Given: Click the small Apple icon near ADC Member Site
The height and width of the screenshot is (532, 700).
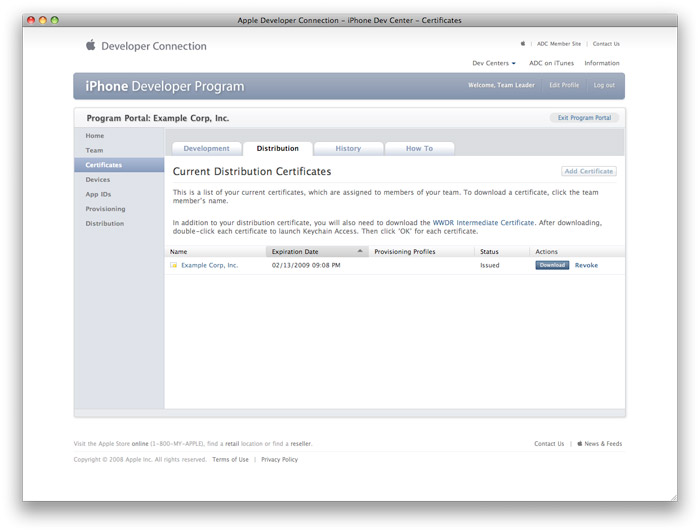Looking at the screenshot, I should tap(523, 44).
